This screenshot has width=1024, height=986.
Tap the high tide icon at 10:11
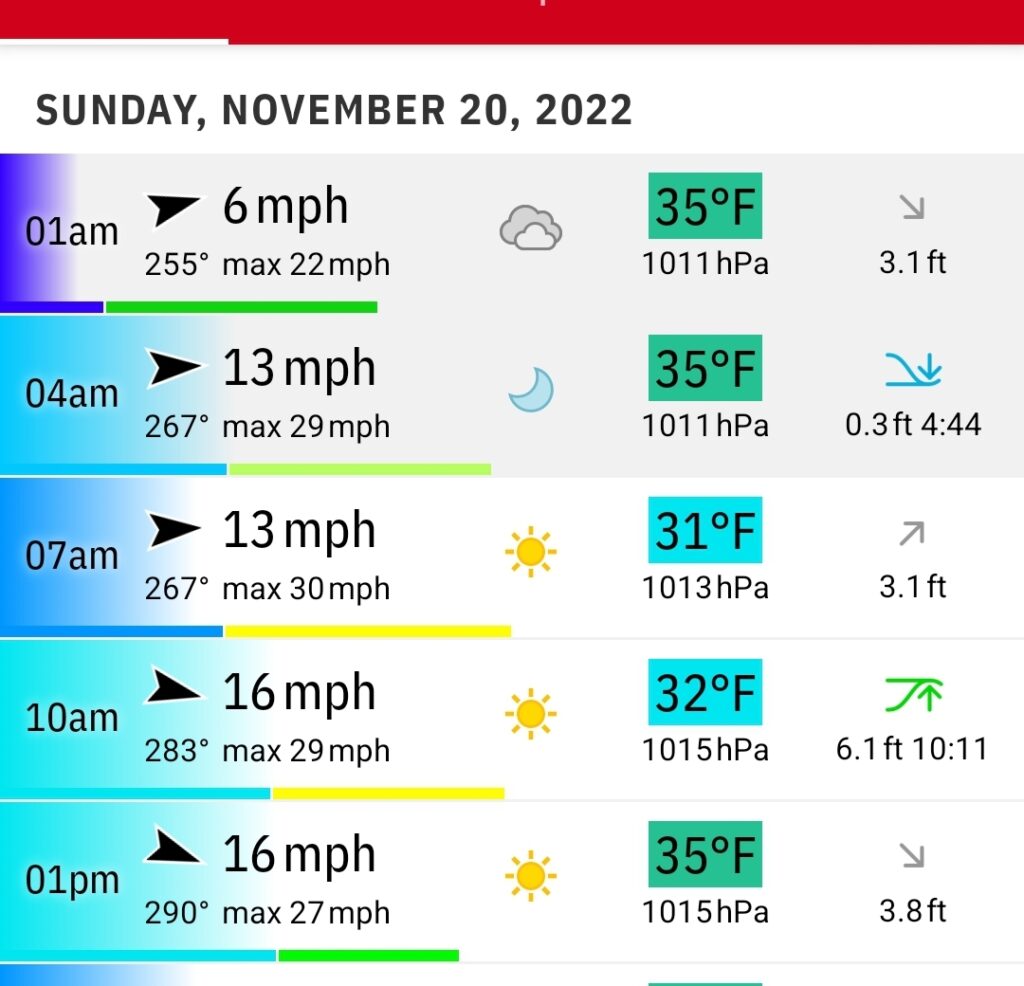(x=913, y=694)
